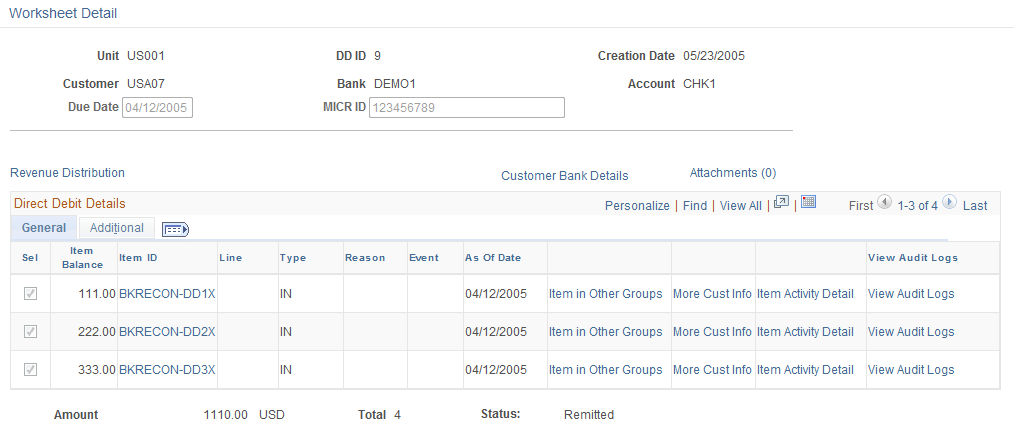Toggle checkbox for item BKRECON-DD3X
Image resolution: width=1014 pixels, height=421 pixels.
(x=30, y=370)
